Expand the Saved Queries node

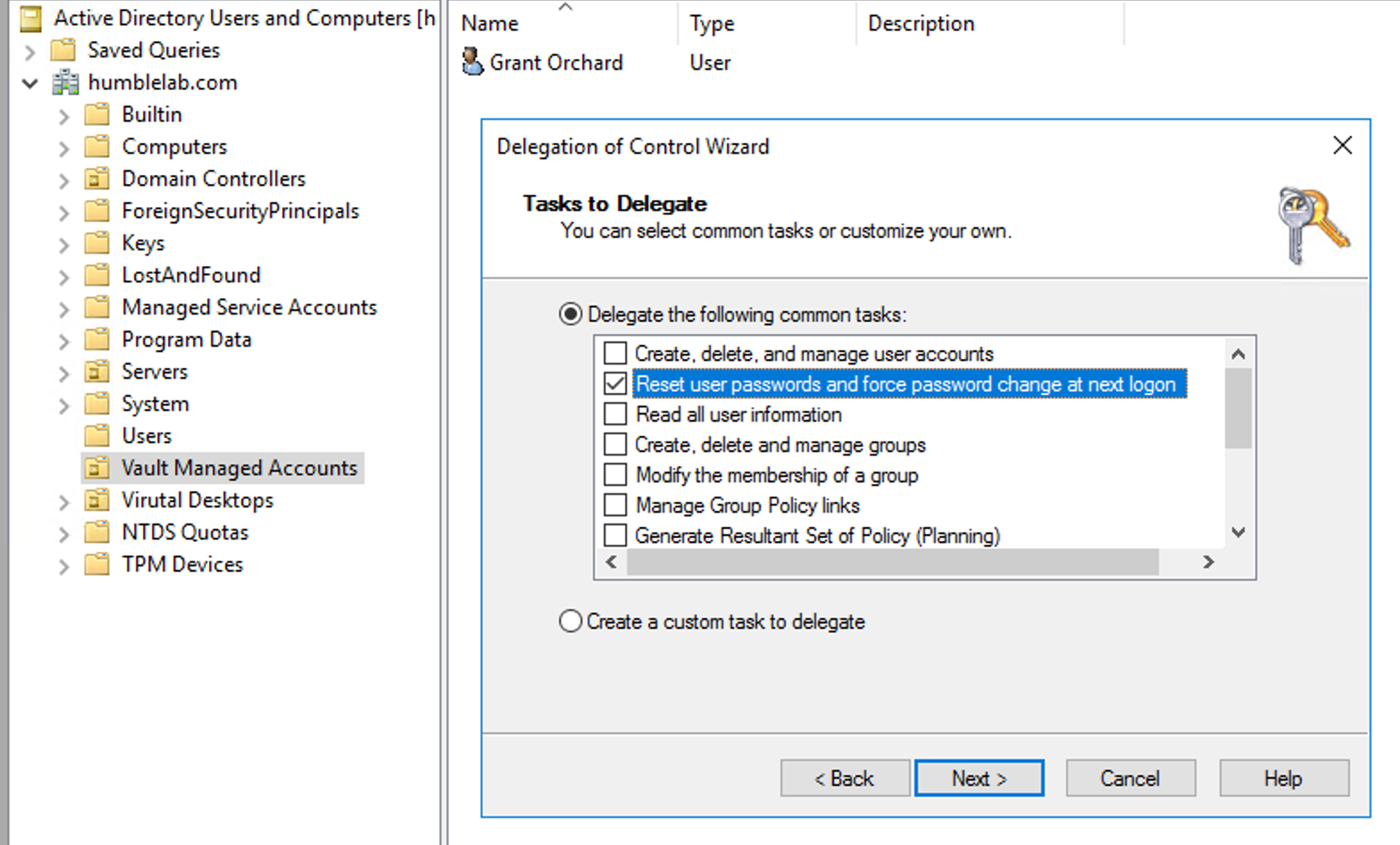tap(29, 52)
